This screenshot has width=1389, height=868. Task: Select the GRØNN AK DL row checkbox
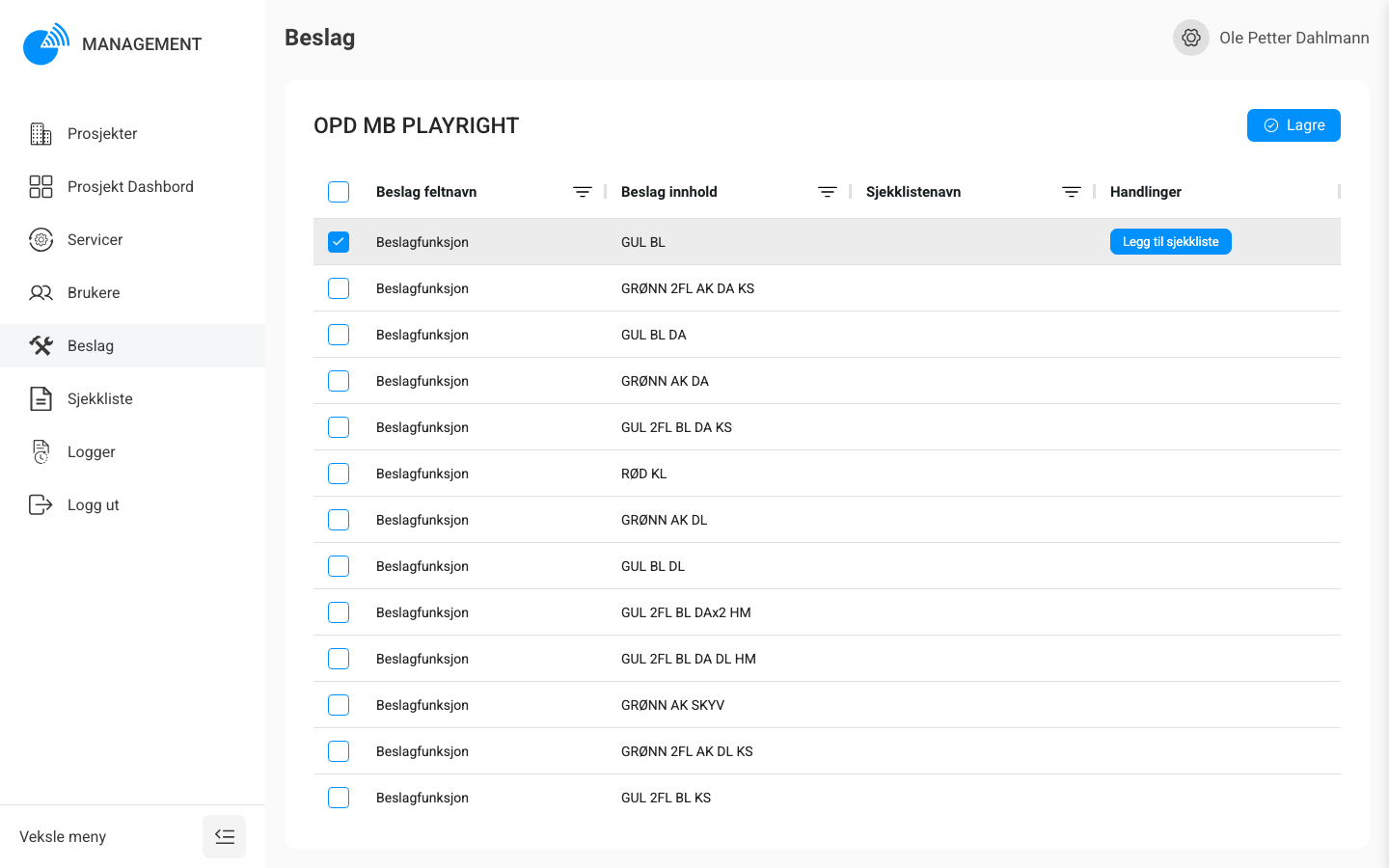[339, 520]
